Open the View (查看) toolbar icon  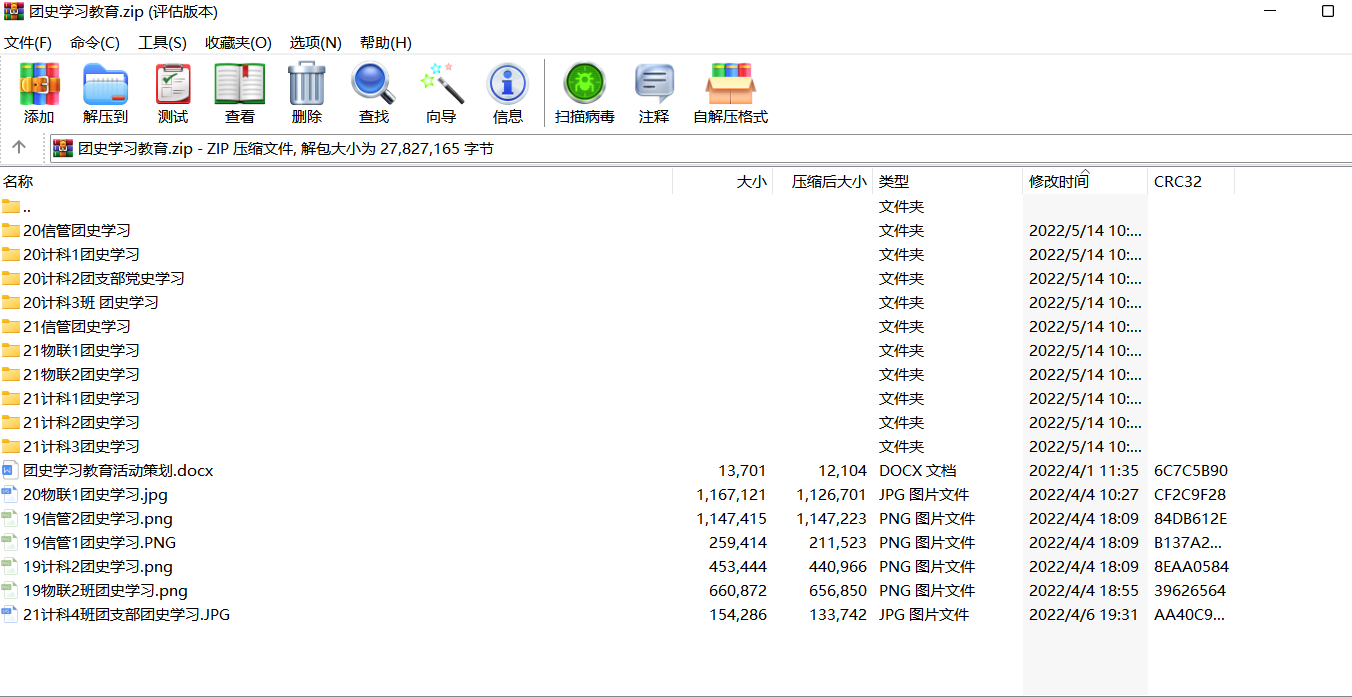click(x=239, y=93)
